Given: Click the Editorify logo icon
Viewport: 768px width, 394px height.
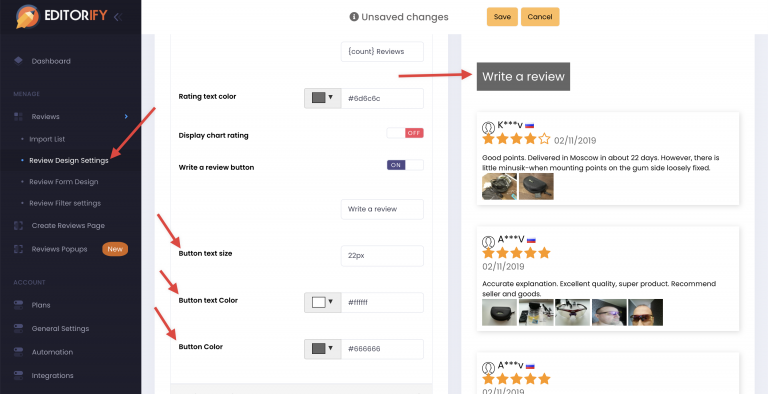Looking at the screenshot, I should pos(27,16).
